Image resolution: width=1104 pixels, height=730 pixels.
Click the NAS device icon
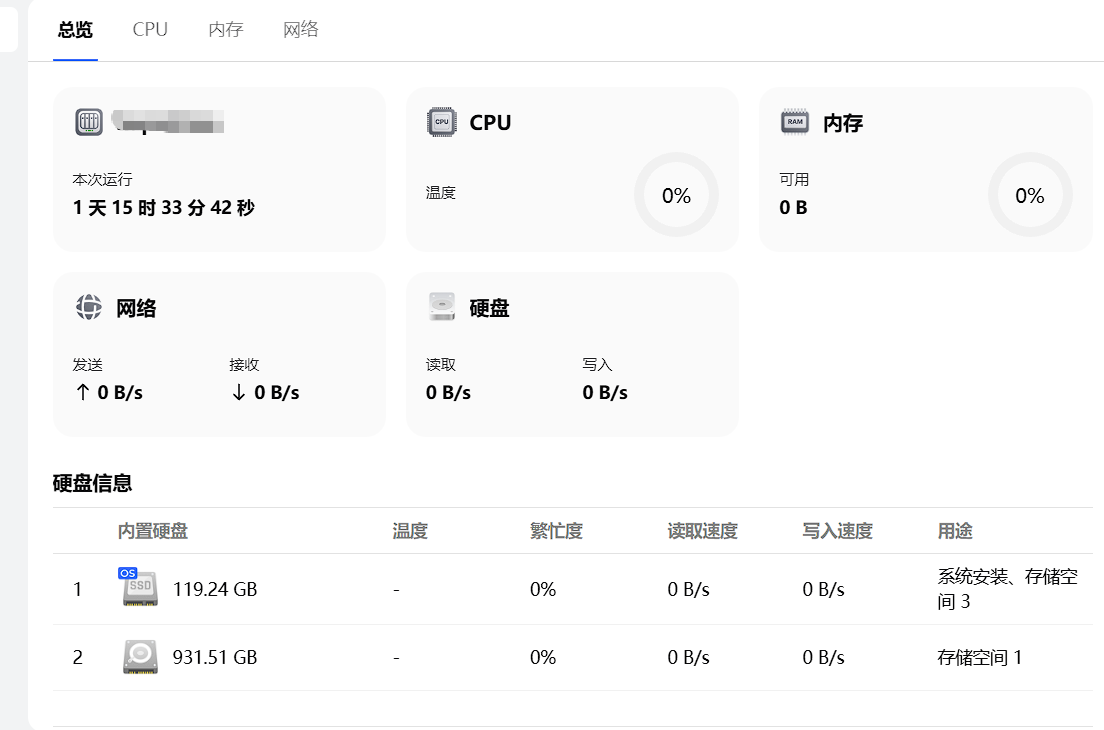(x=89, y=122)
